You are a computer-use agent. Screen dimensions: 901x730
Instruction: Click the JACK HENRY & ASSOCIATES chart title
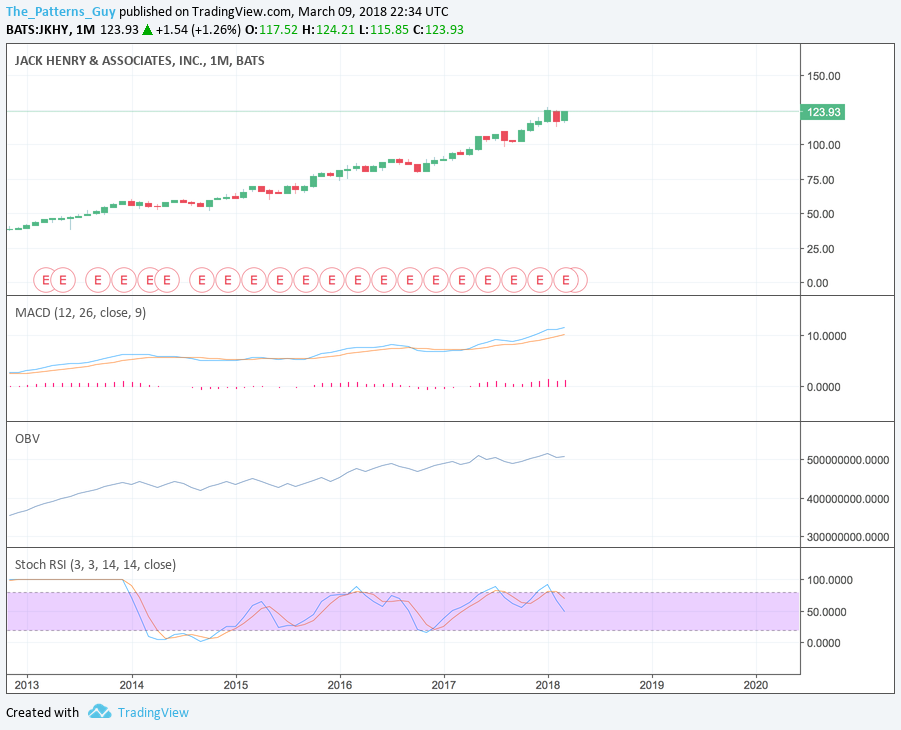(x=140, y=60)
